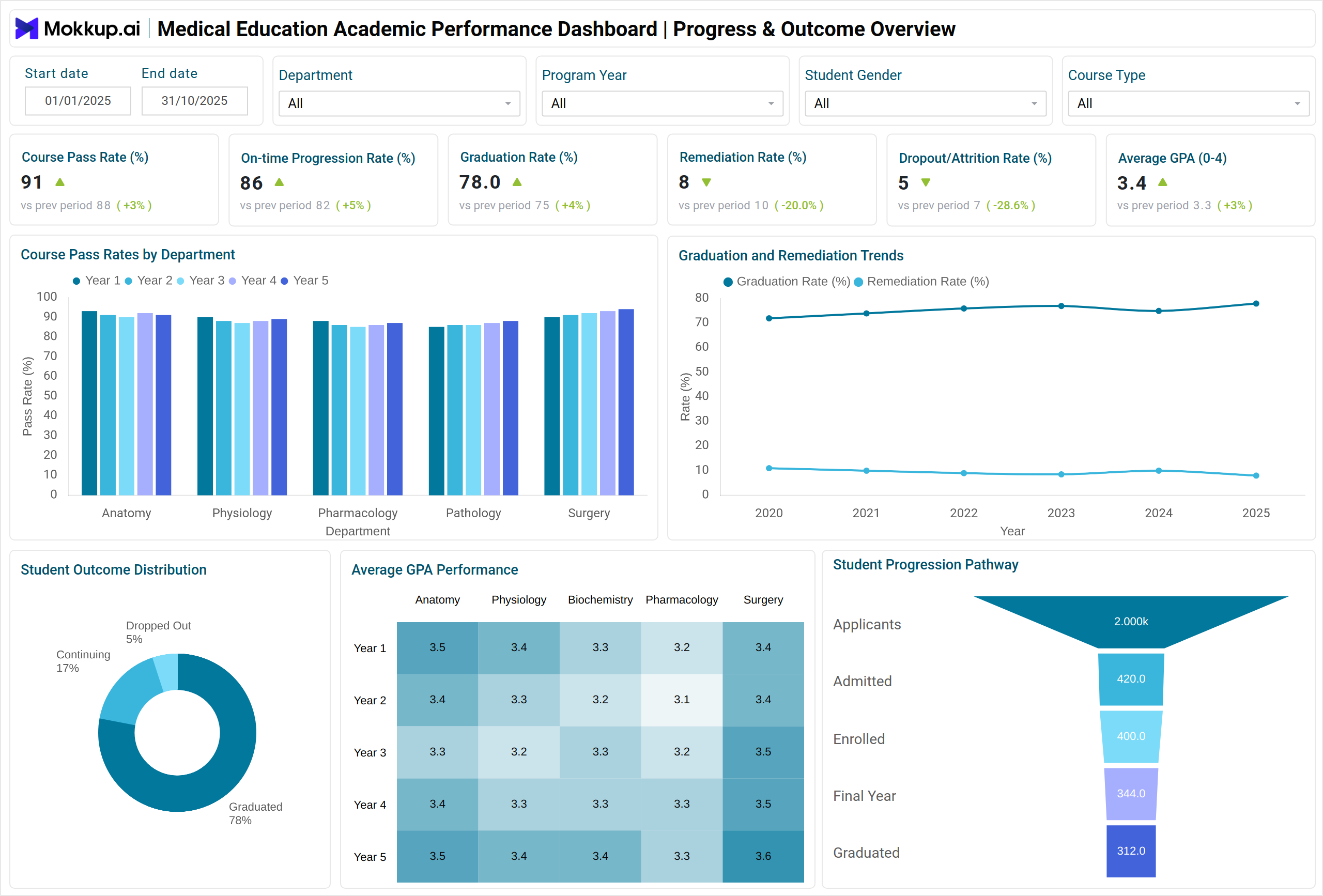This screenshot has height=896, width=1323.
Task: Open the Student Gender dropdown
Action: (x=925, y=104)
